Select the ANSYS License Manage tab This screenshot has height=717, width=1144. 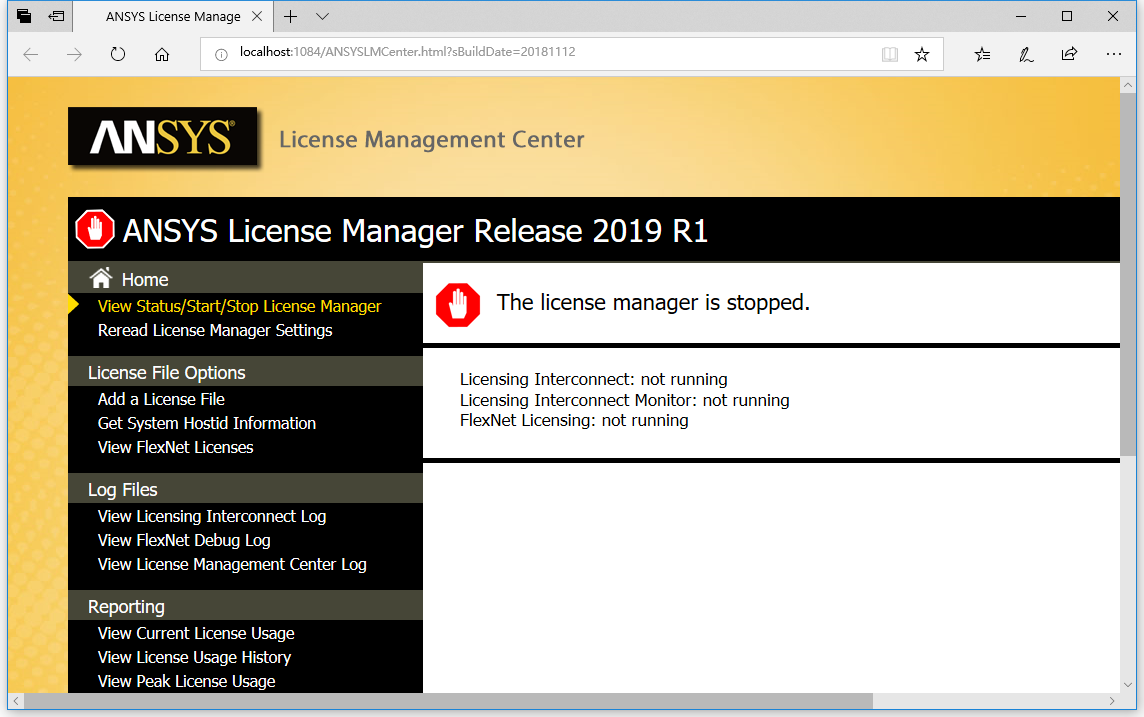tap(173, 16)
